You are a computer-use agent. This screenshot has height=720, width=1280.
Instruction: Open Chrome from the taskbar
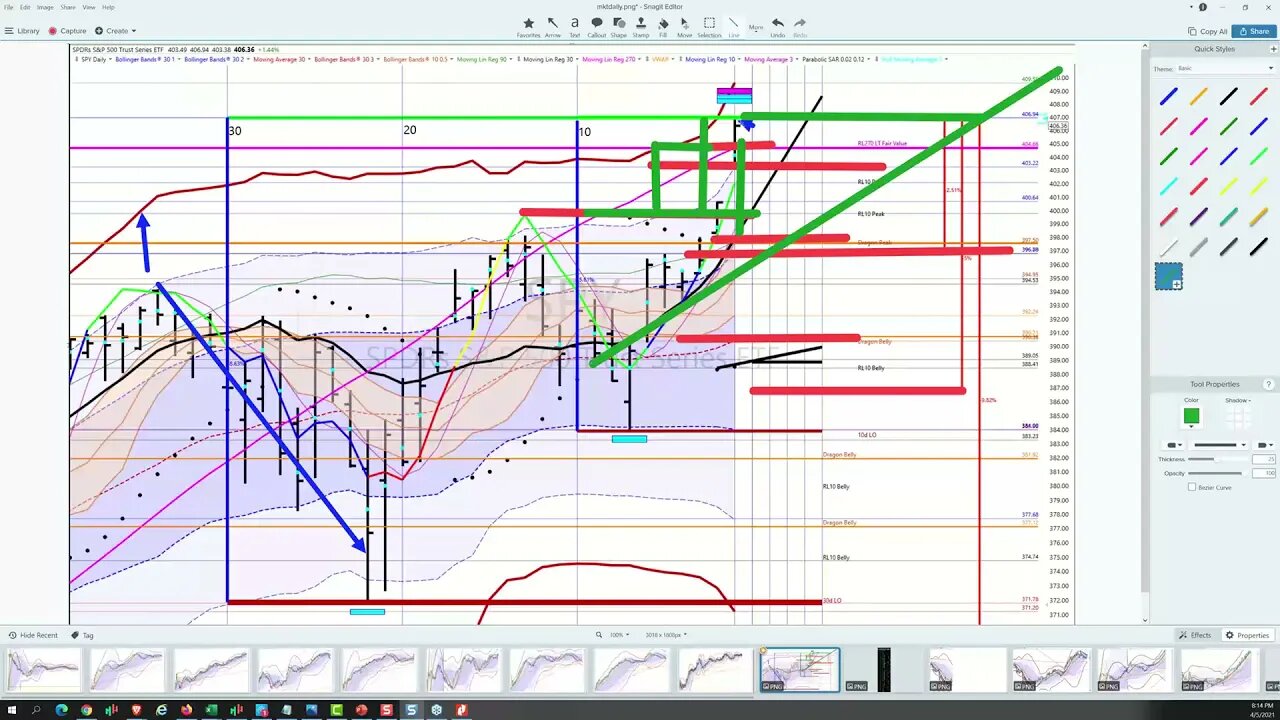(86, 709)
